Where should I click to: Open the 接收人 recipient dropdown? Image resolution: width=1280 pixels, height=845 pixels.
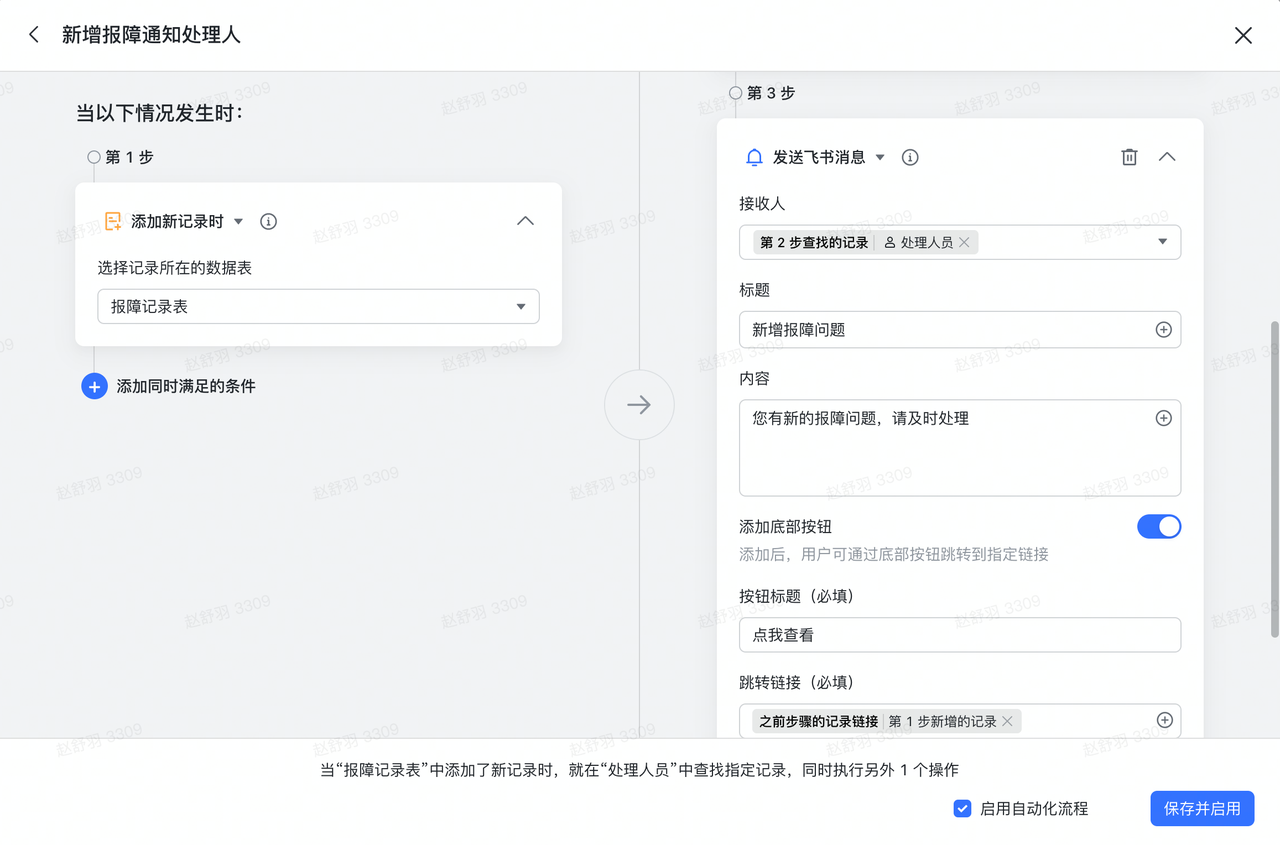pyautogui.click(x=1162, y=242)
